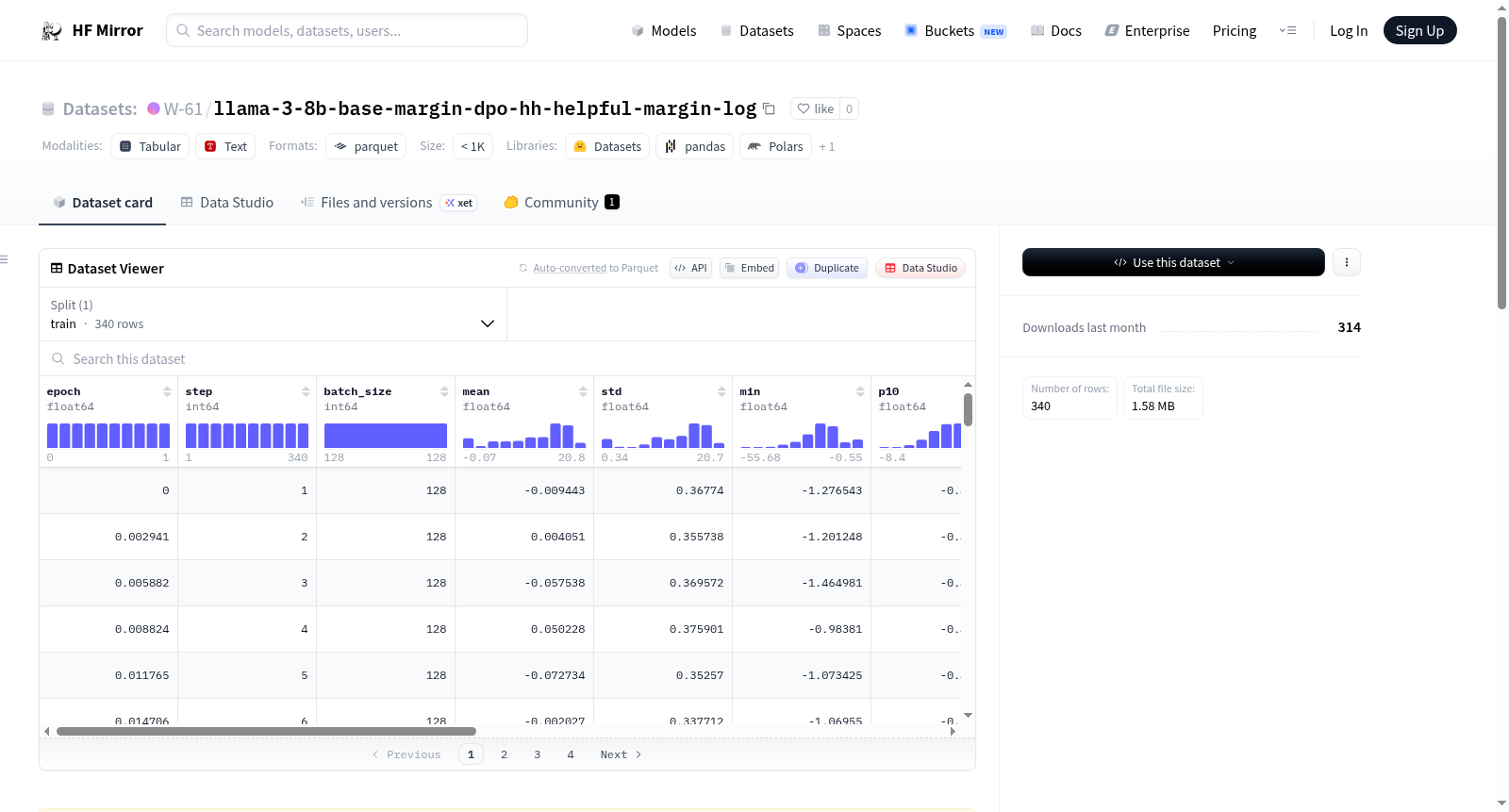Sort the min column
The width and height of the screenshot is (1509, 812).
[860, 391]
